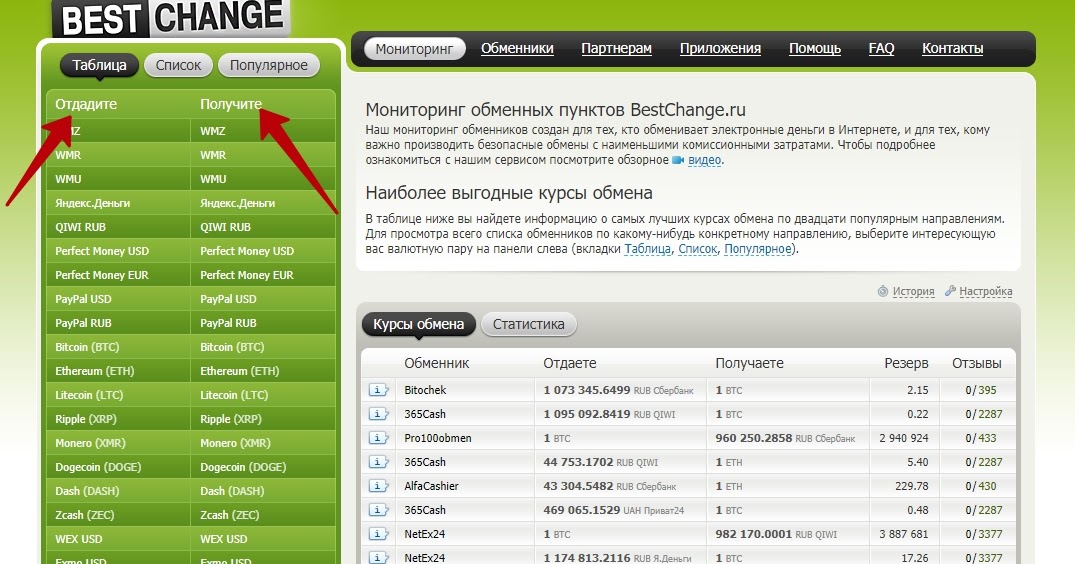Viewport: 1075px width, 564px height.
Task: Click the История clock icon
Action: (883, 291)
